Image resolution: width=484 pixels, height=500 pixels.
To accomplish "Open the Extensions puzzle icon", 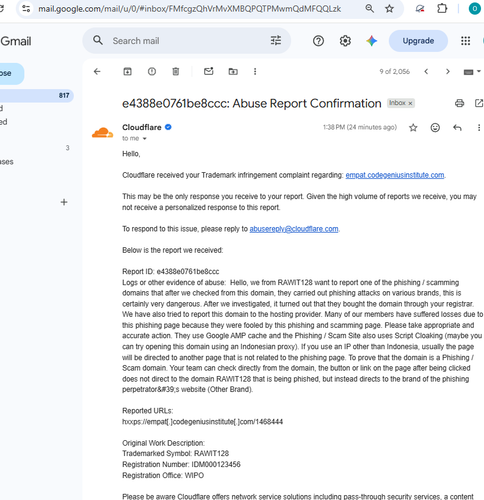I will 442,8.
